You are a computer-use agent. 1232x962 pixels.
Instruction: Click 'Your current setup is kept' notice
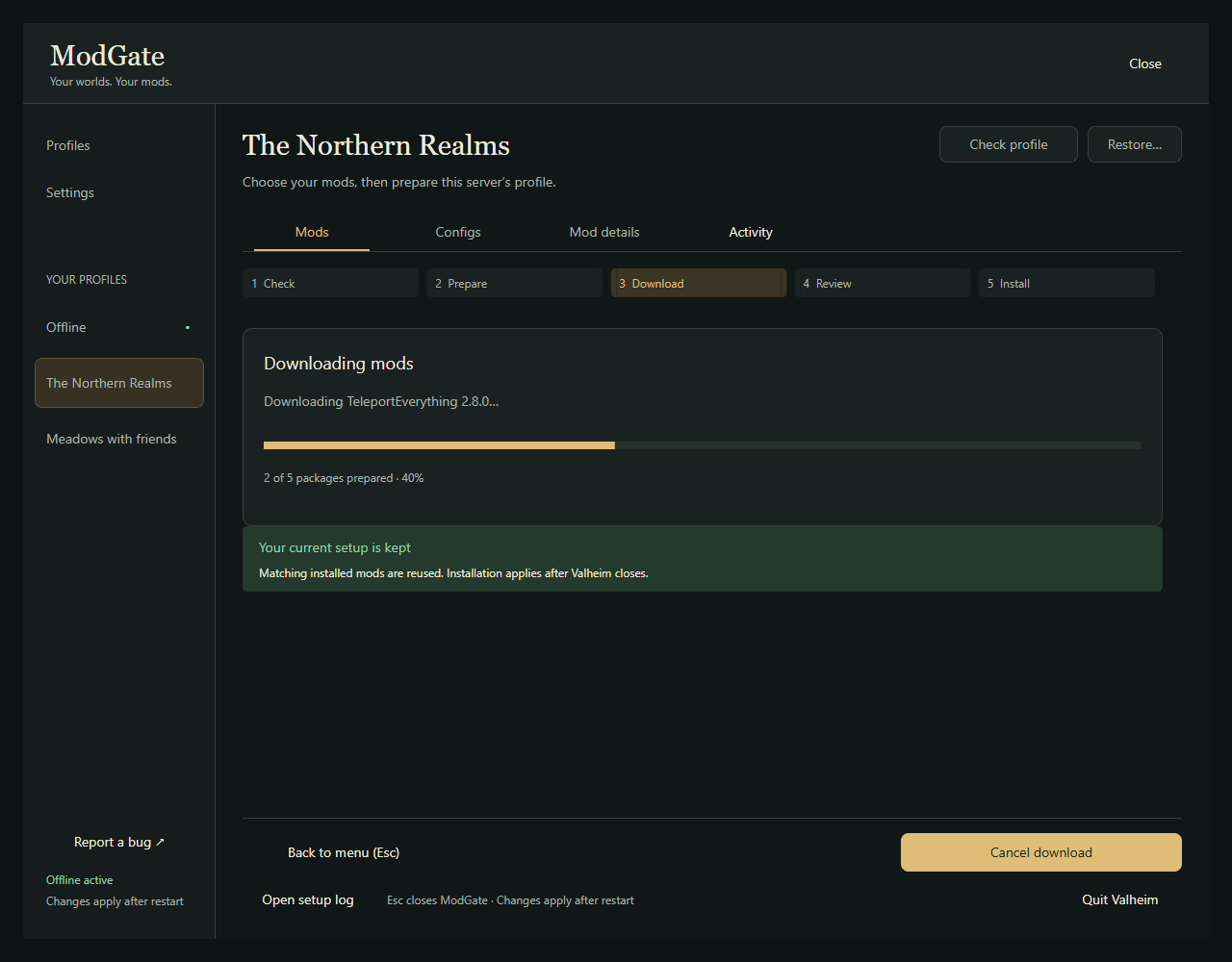click(335, 547)
